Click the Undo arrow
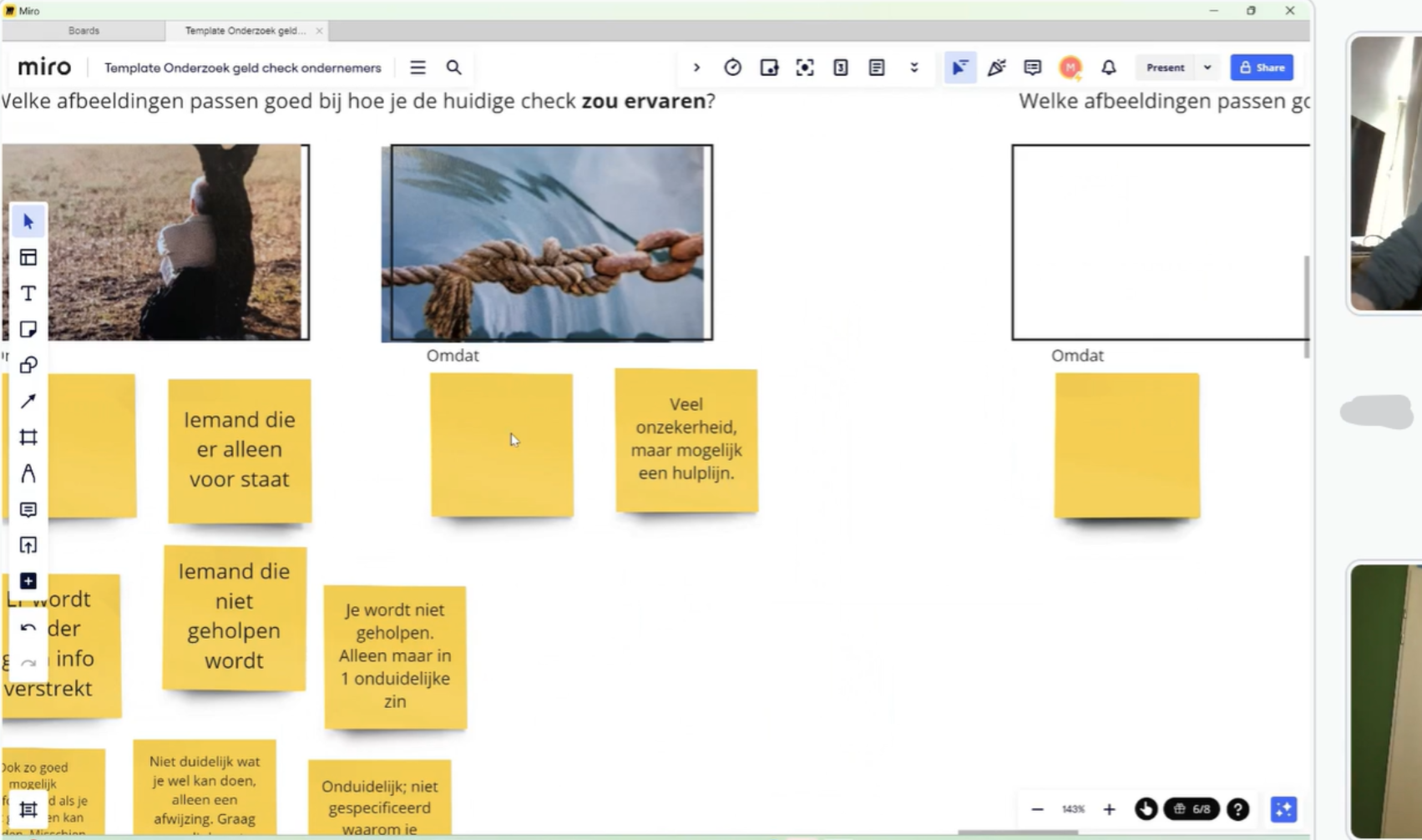 (28, 628)
